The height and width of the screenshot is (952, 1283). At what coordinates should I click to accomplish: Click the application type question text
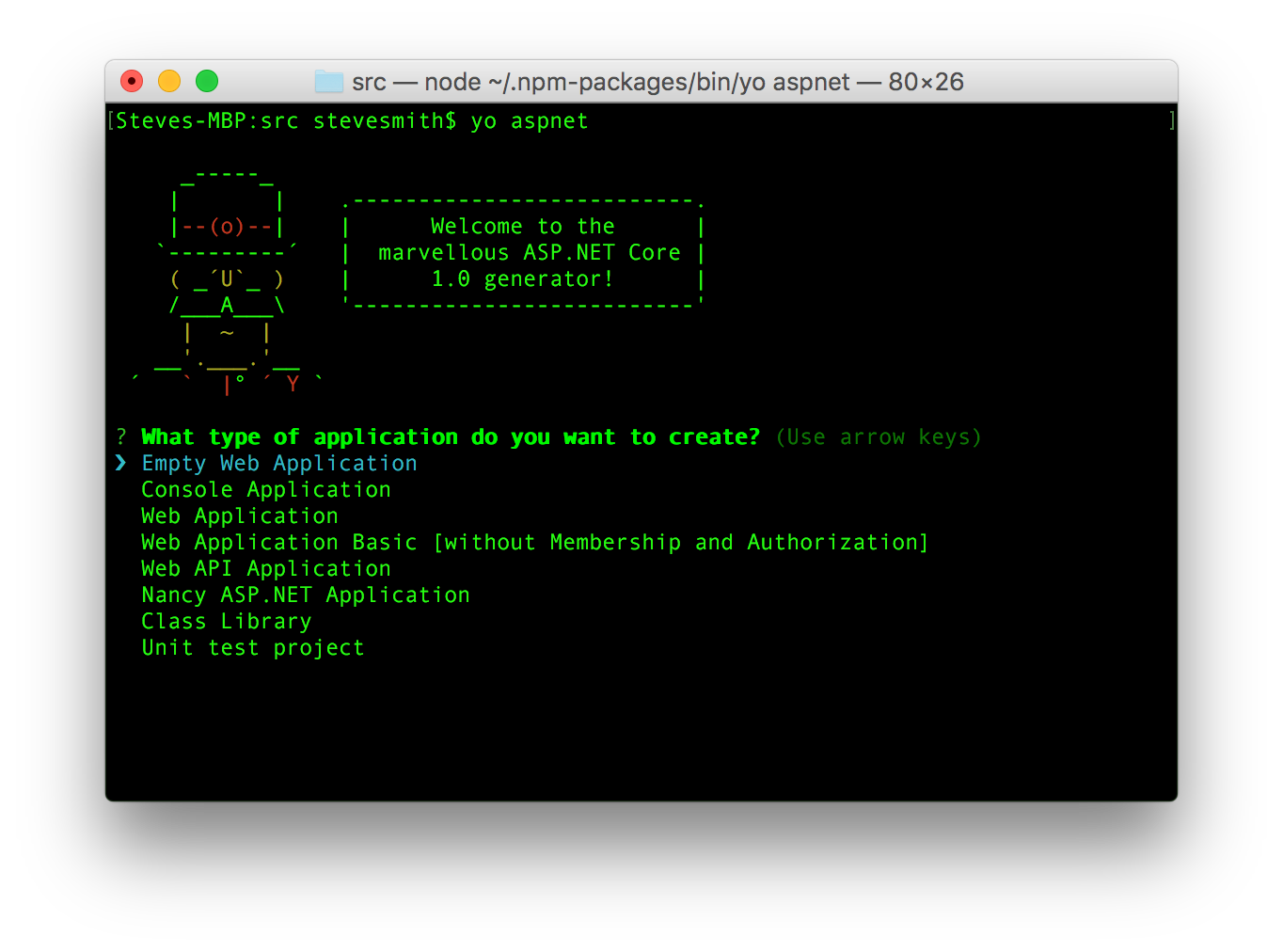451,436
